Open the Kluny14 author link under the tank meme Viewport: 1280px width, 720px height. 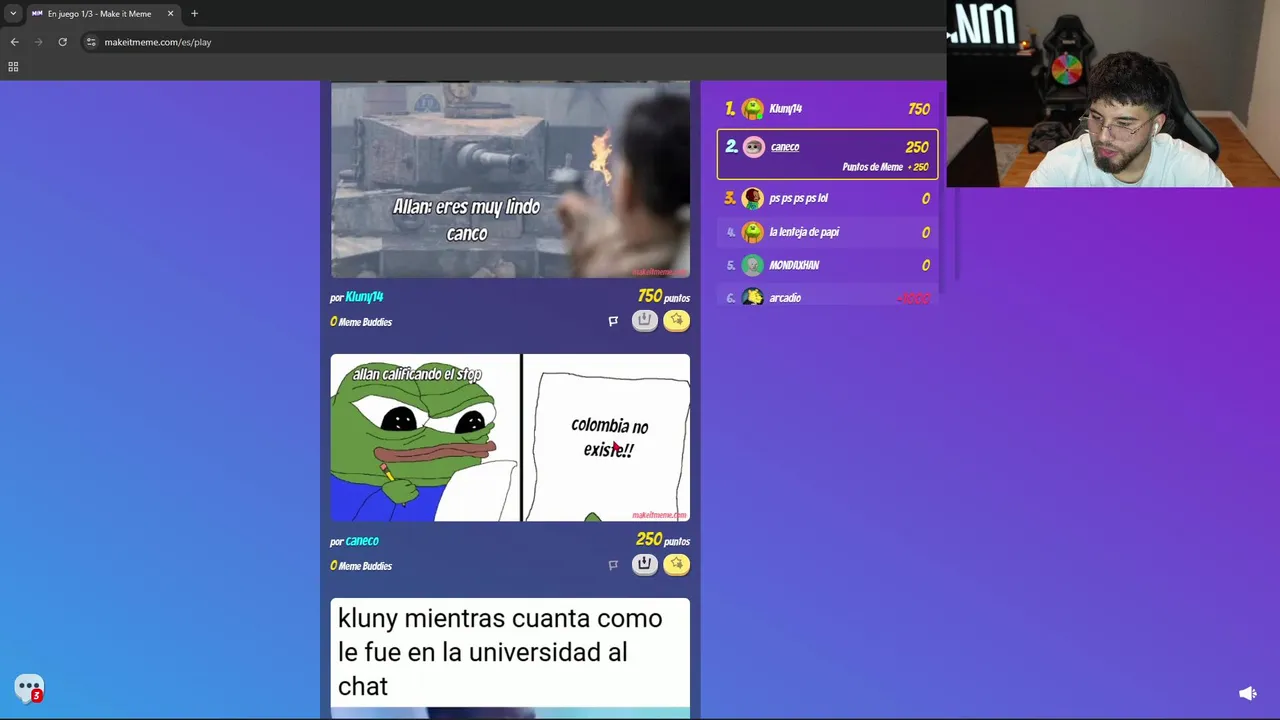point(364,297)
